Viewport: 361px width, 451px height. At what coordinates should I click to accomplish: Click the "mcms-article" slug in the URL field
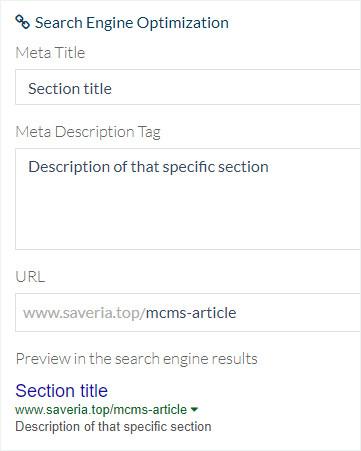[191, 313]
